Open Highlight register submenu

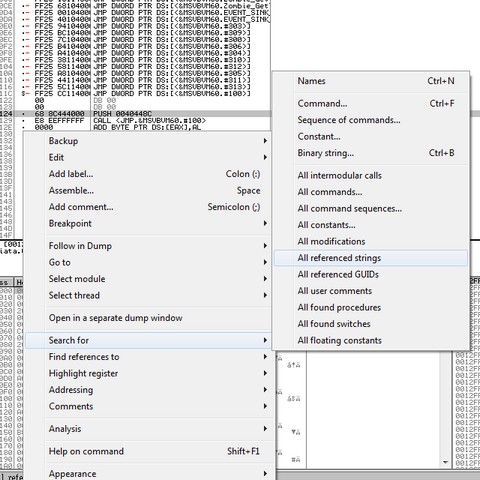[149, 373]
